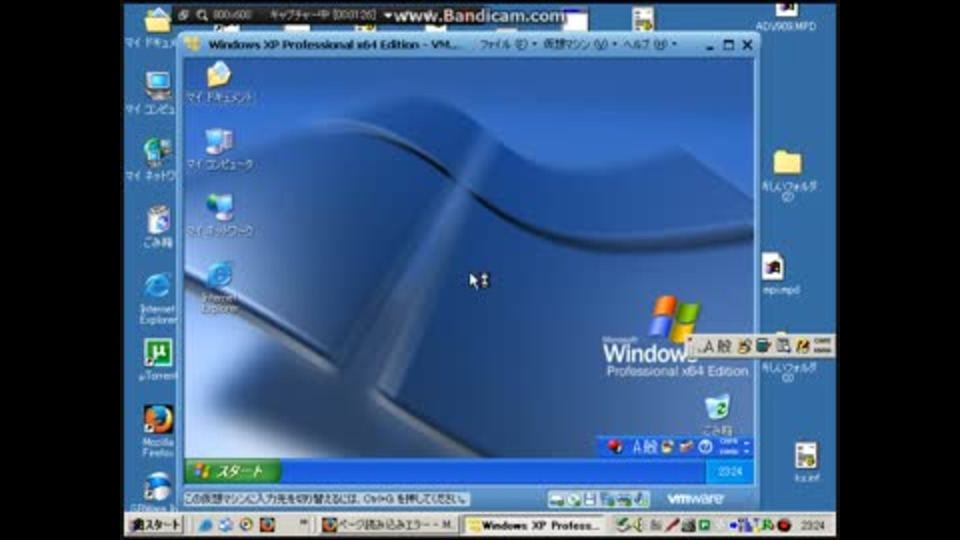This screenshot has width=960, height=540.
Task: Select guest desktop Internet Explorer icon
Action: (x=219, y=288)
